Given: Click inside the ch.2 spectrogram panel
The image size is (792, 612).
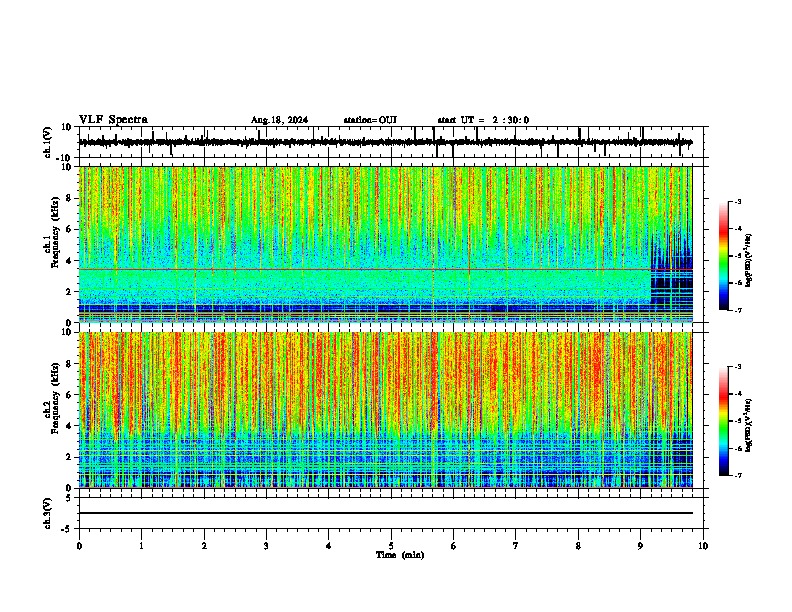Looking at the screenshot, I should tap(385, 410).
